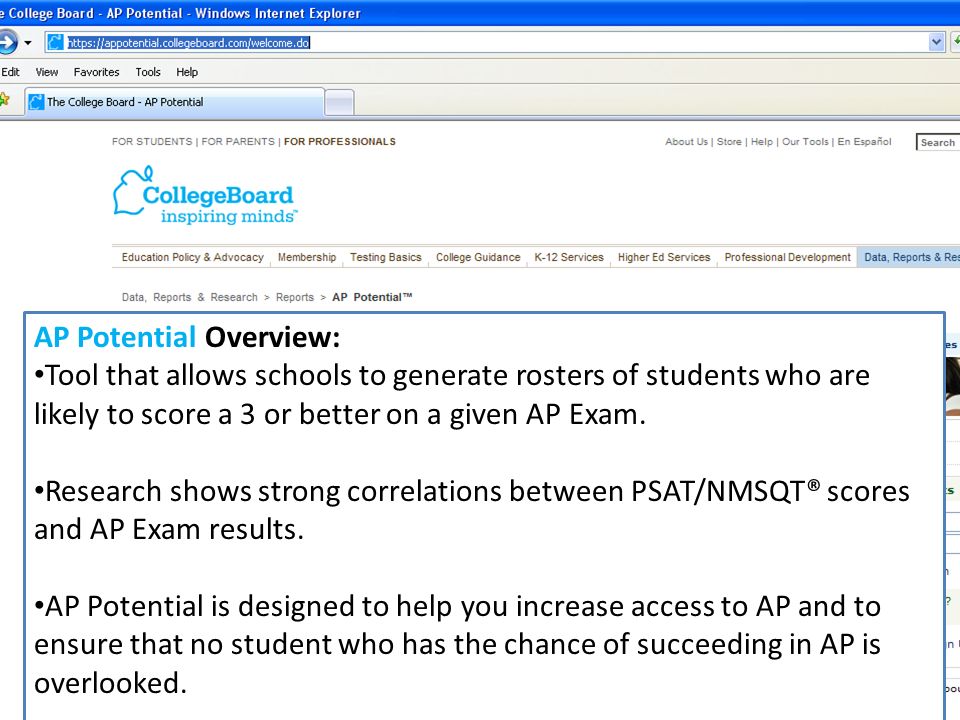This screenshot has height=720, width=960.
Task: Switch to En Español link
Action: pyautogui.click(x=864, y=141)
